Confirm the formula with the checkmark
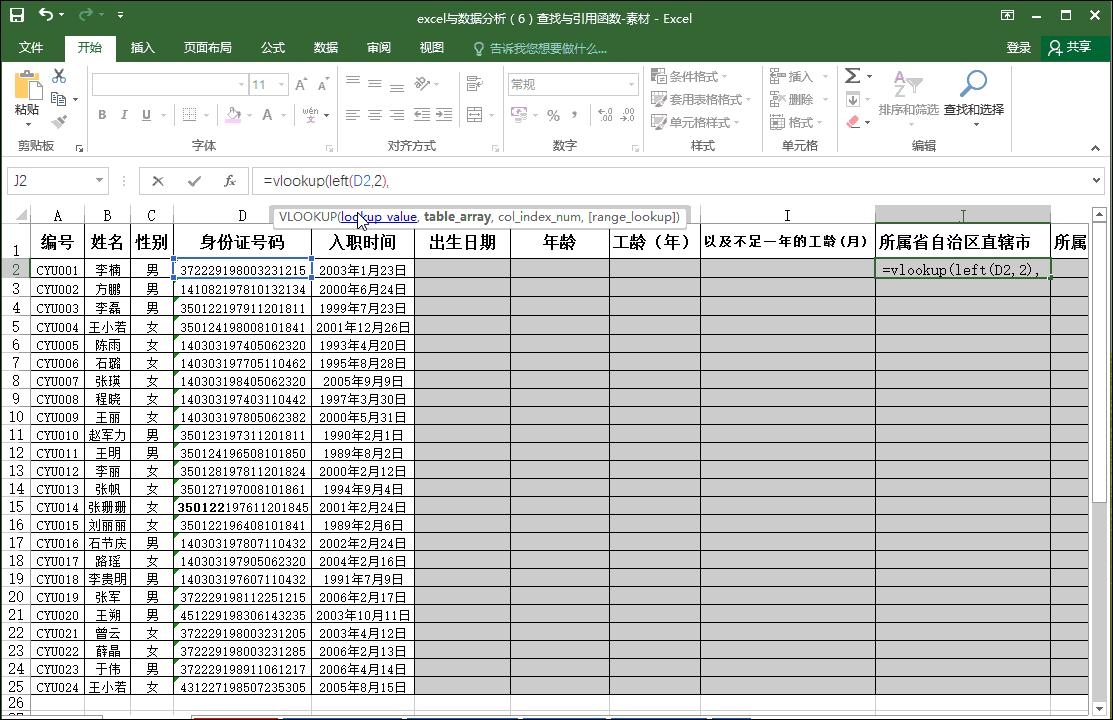Viewport: 1113px width, 720px height. (x=194, y=181)
